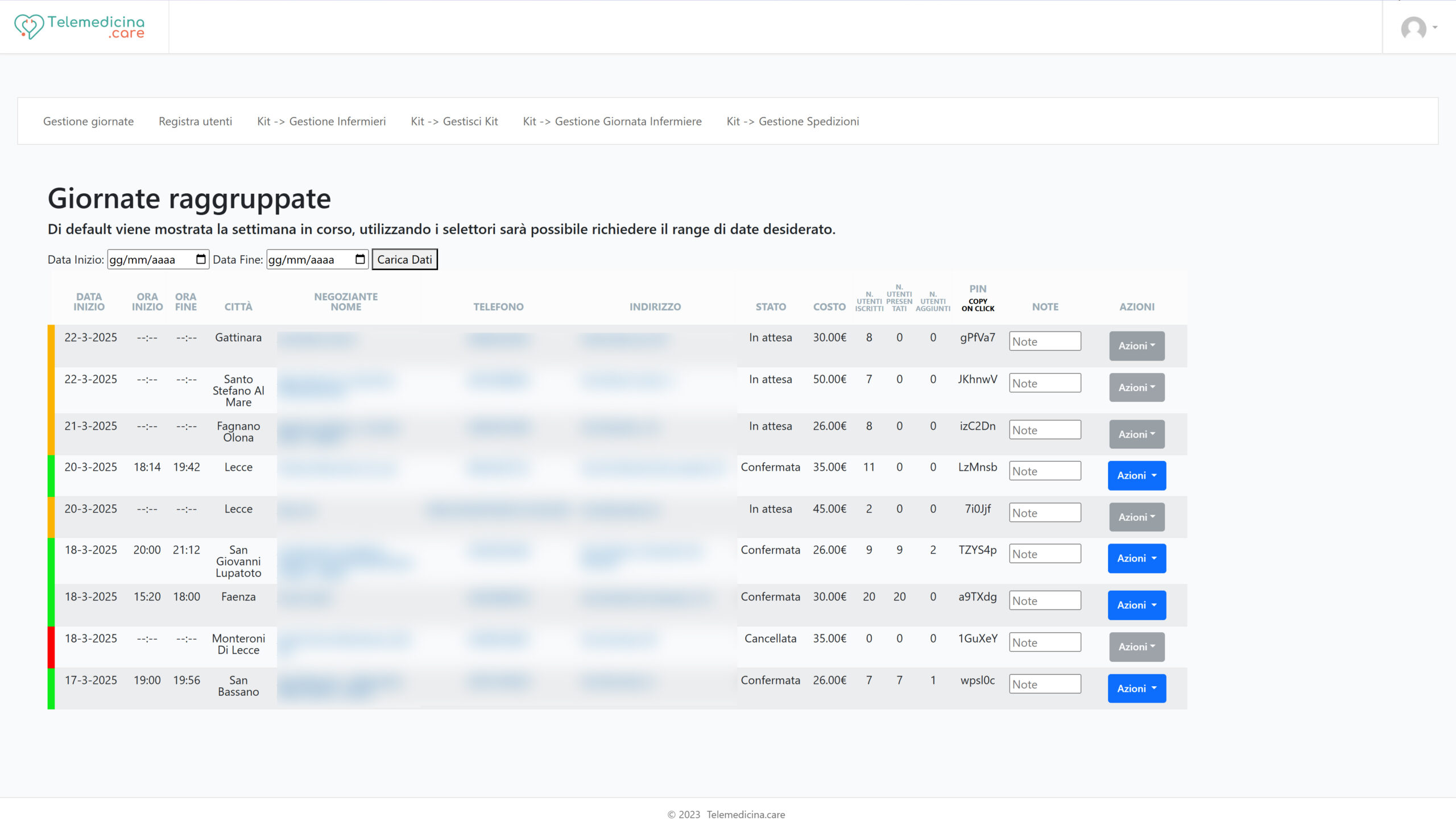The width and height of the screenshot is (1456, 830).
Task: Open the user avatar account menu
Action: [x=1419, y=27]
